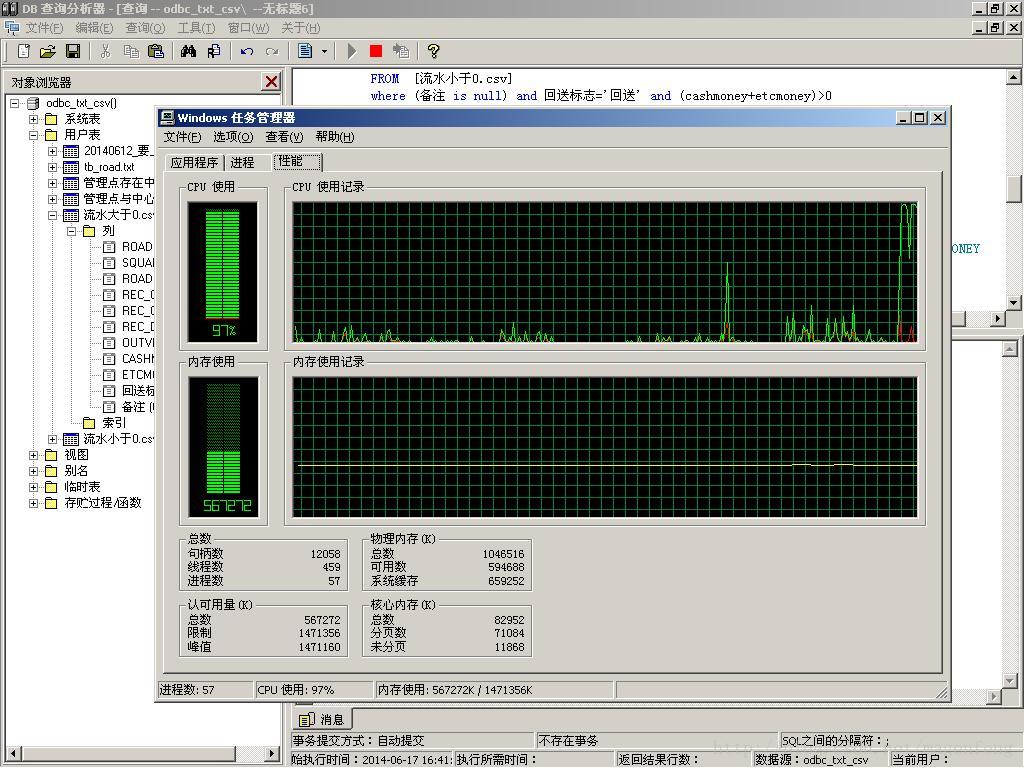Click the Copy toolbar icon
This screenshot has width=1024, height=768.
(131, 51)
